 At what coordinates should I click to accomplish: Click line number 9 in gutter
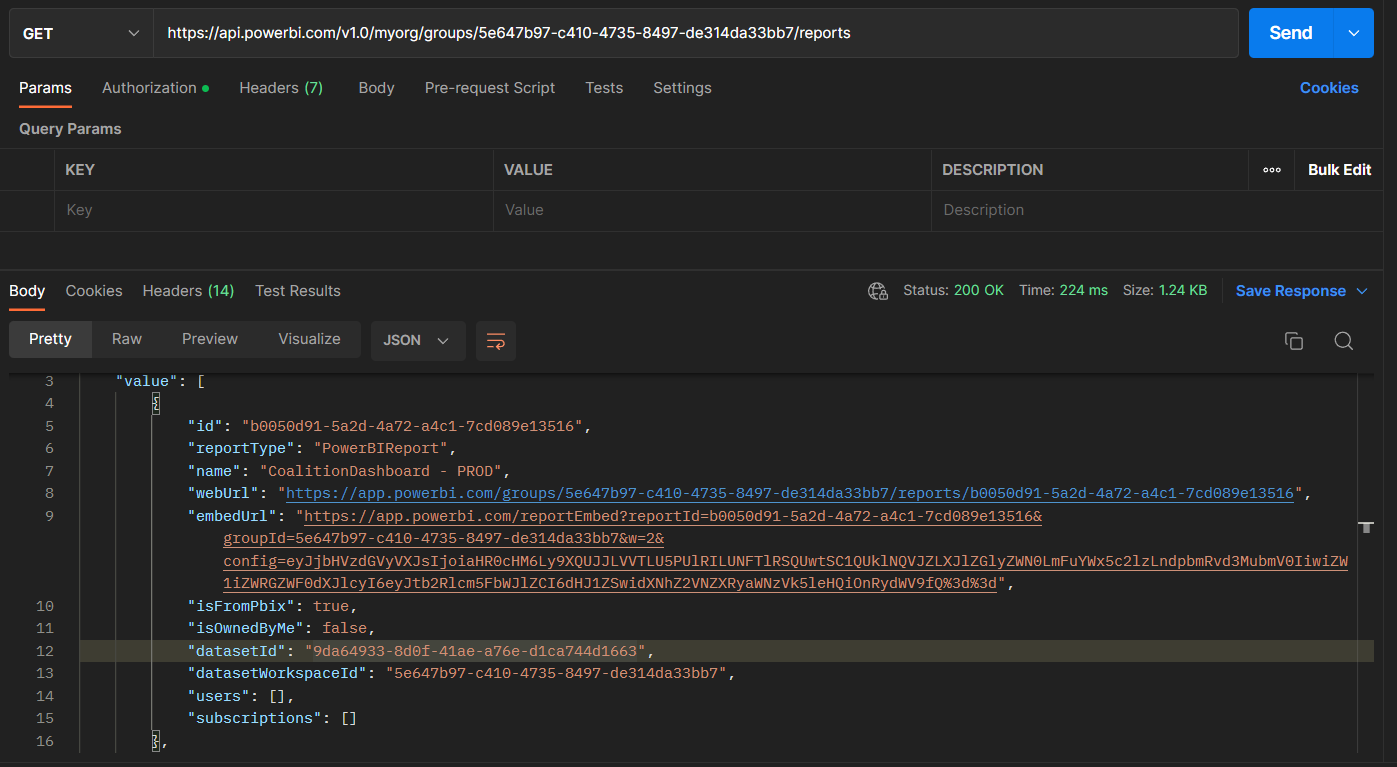49,516
